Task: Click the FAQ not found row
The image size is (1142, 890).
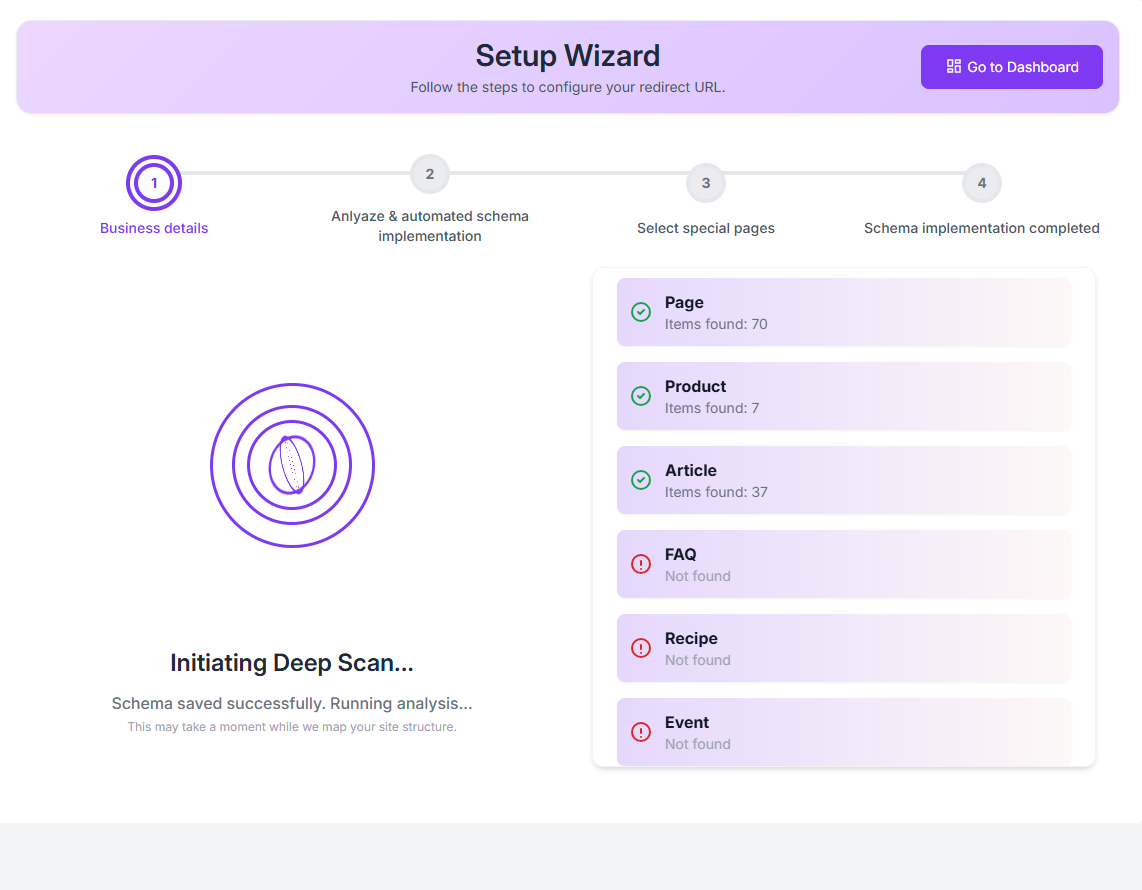Action: [843, 564]
